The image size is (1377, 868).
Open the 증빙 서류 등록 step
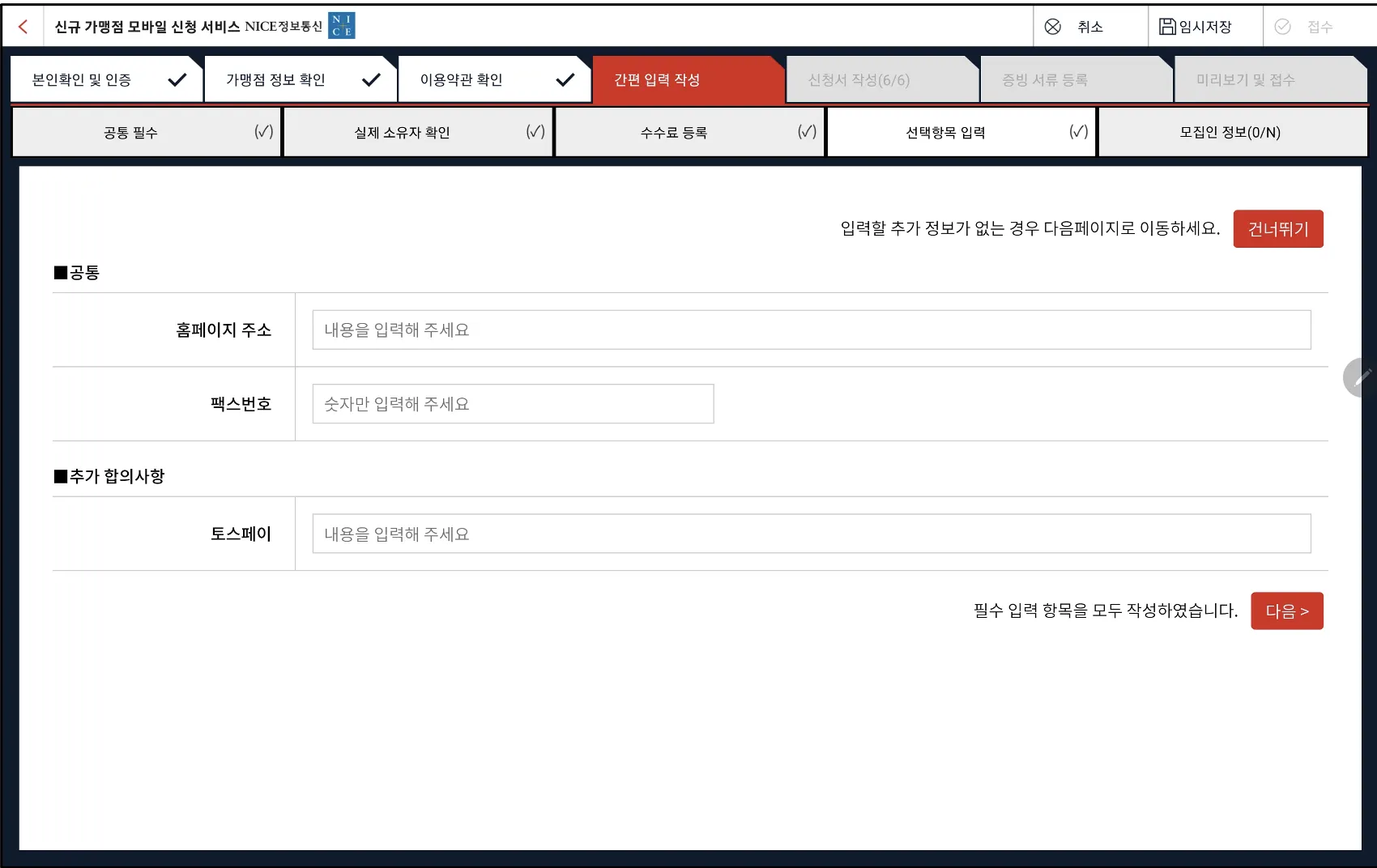(x=1077, y=79)
